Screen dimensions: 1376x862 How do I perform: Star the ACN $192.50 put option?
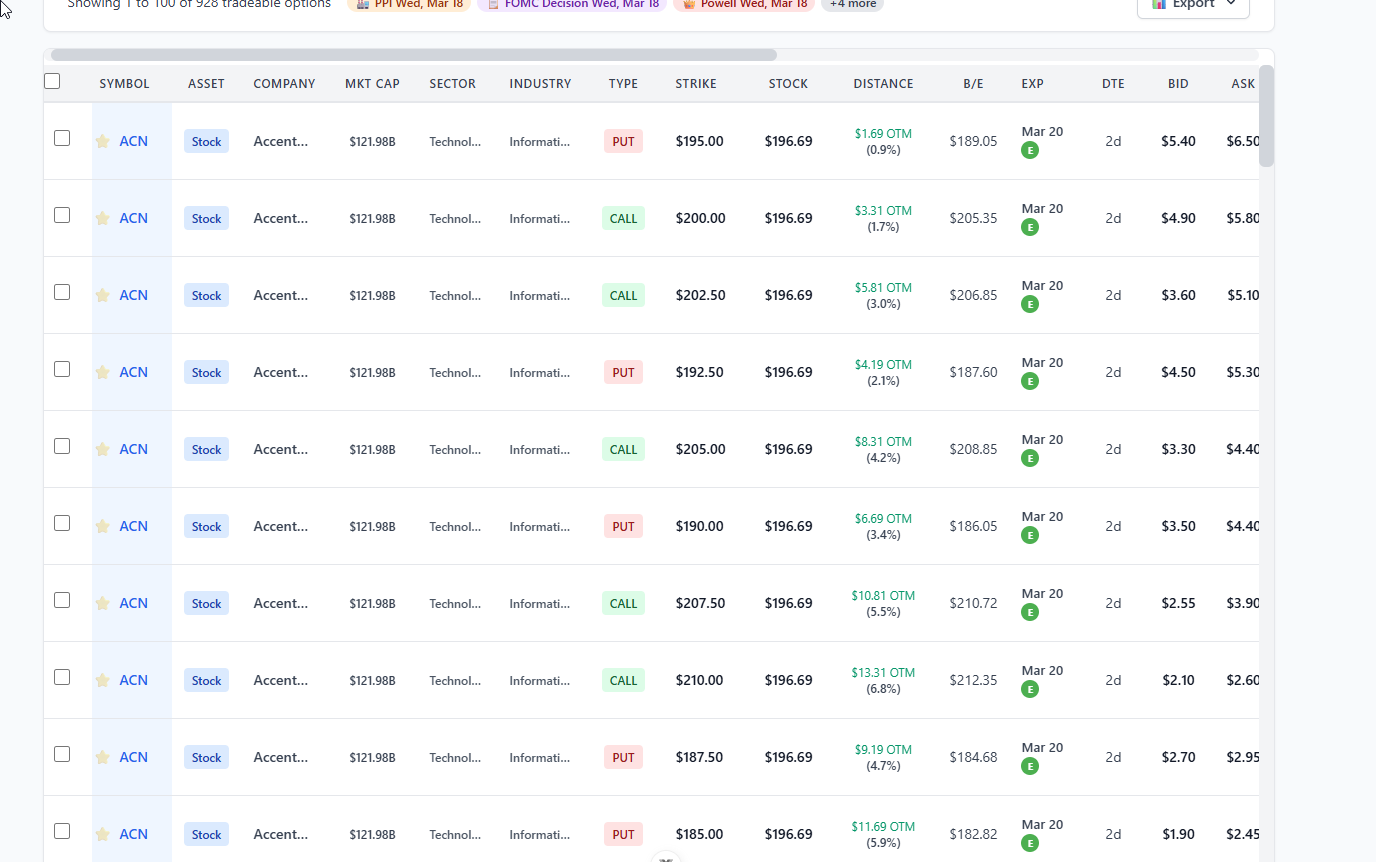click(102, 373)
